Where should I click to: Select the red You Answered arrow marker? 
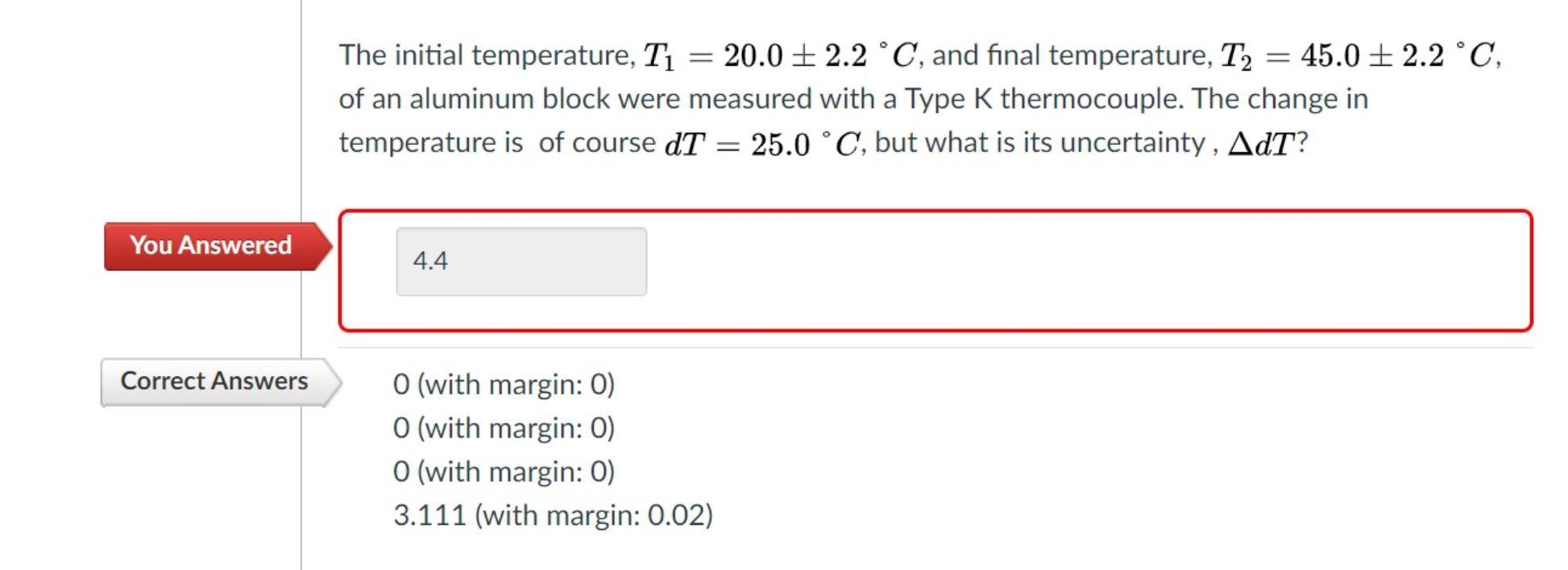pyautogui.click(x=322, y=246)
